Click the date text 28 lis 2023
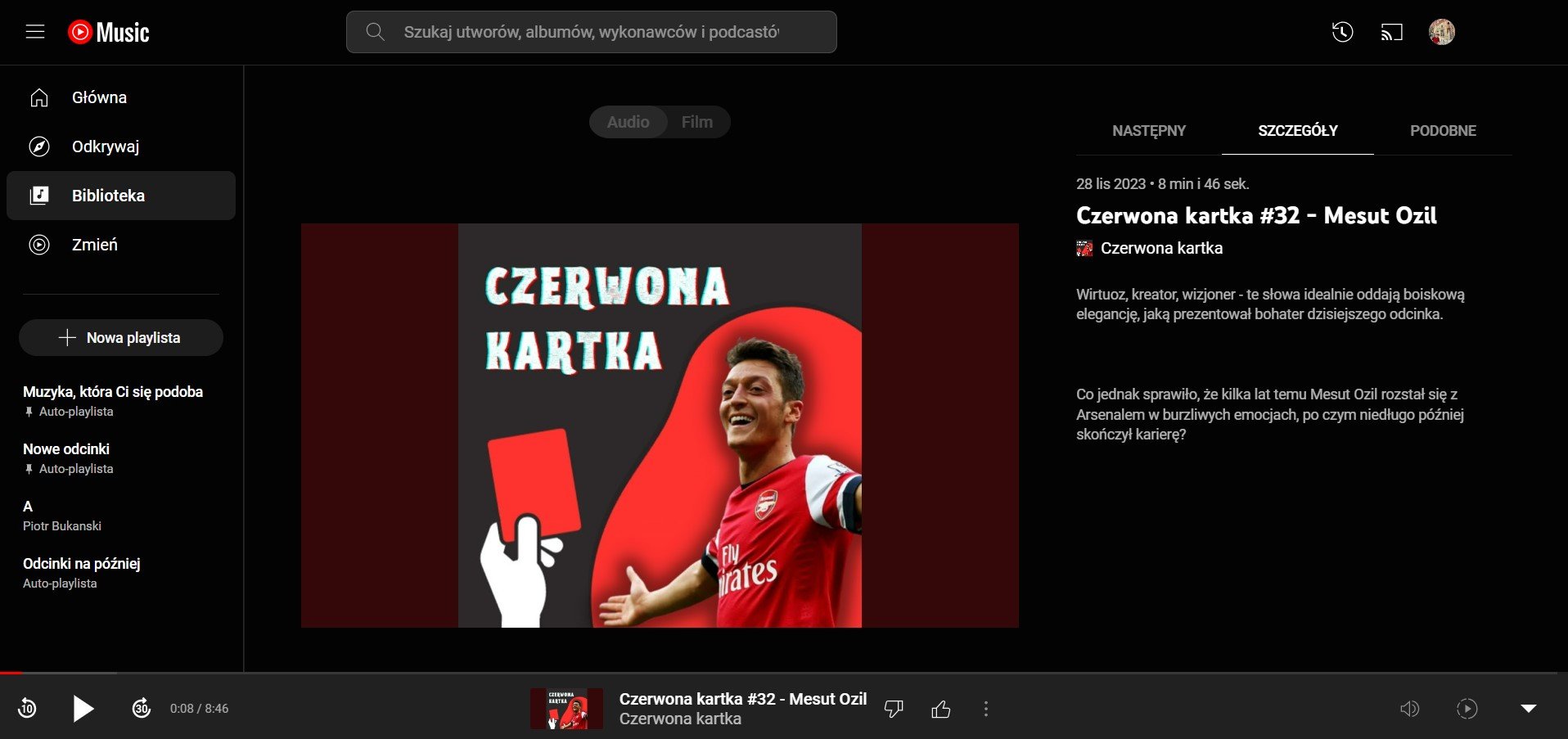 pyautogui.click(x=1111, y=184)
